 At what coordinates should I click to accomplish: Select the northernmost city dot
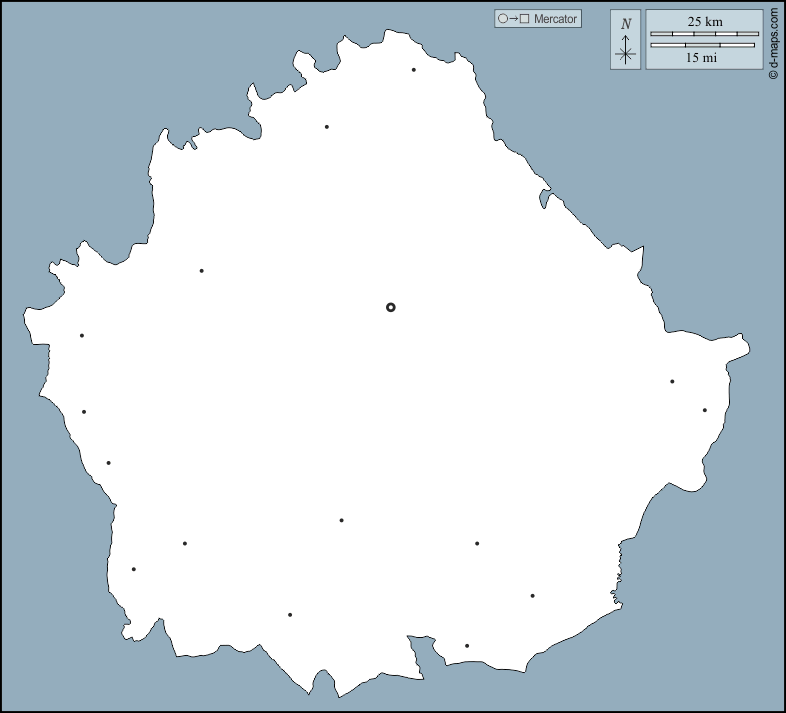414,70
